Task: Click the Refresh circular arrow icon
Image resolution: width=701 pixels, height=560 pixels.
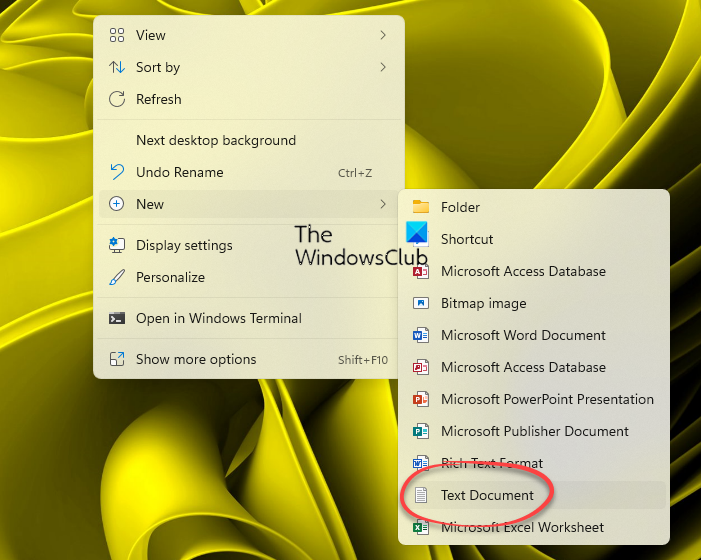Action: (117, 99)
